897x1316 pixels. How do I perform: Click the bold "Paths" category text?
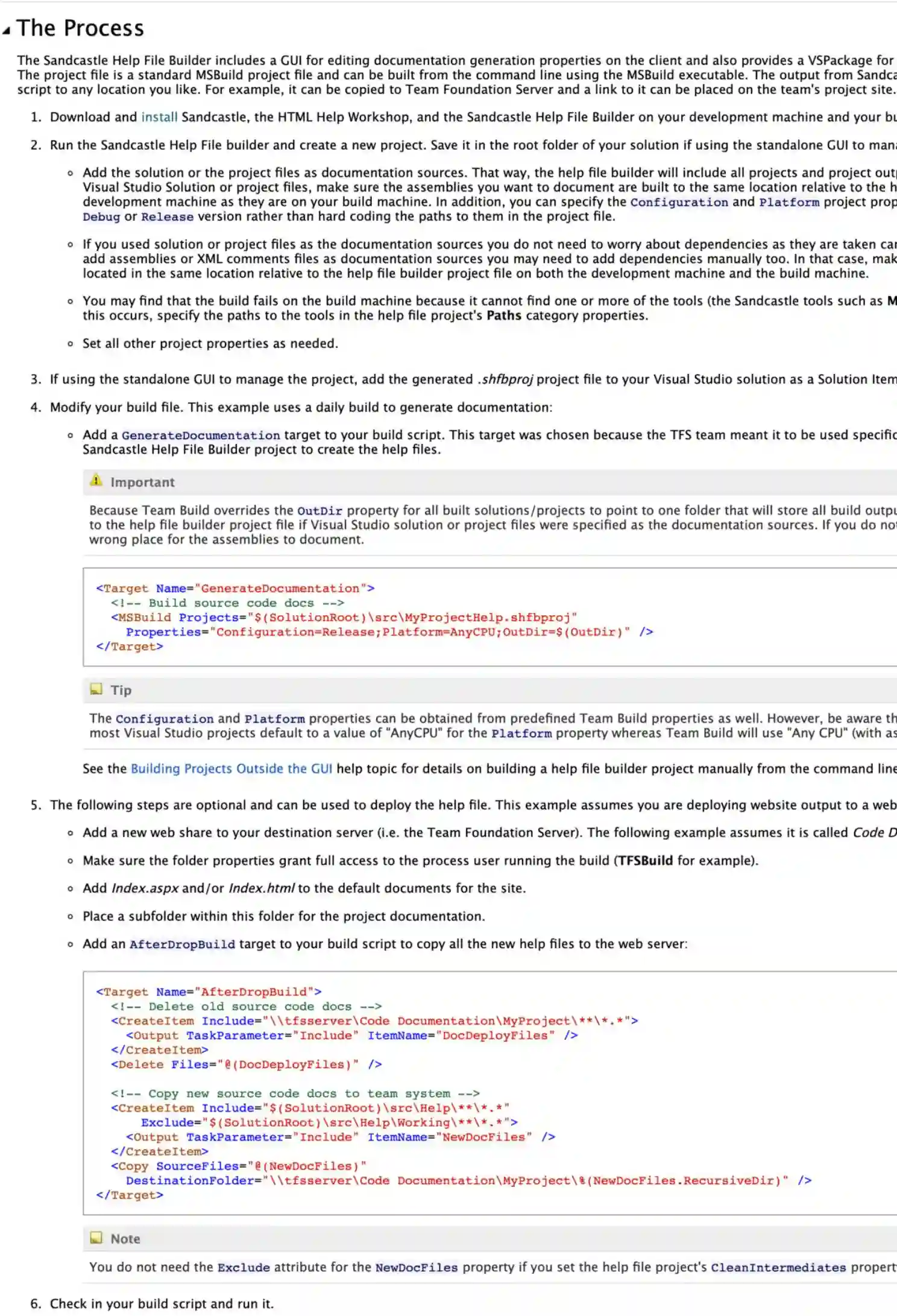click(503, 315)
